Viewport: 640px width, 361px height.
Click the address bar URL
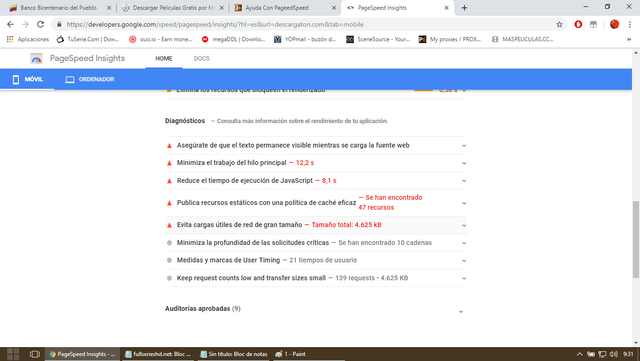(x=215, y=25)
